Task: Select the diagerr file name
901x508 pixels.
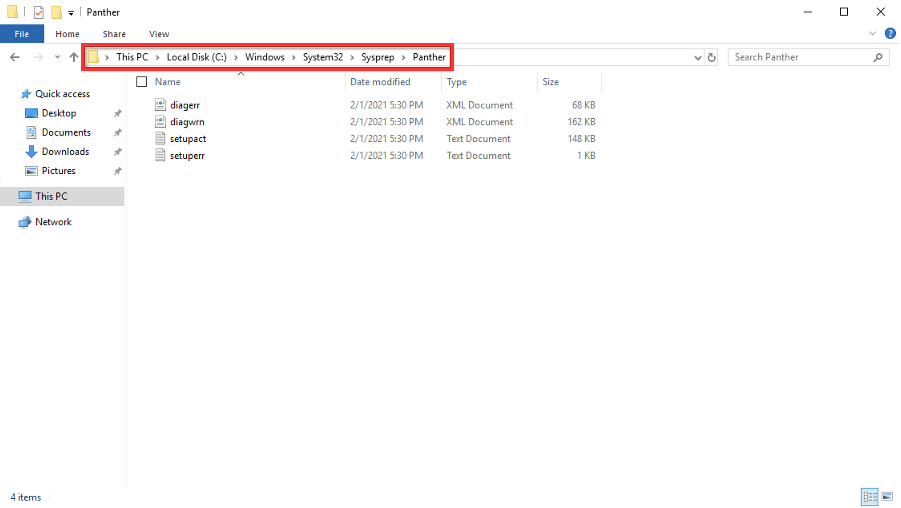Action: click(185, 105)
